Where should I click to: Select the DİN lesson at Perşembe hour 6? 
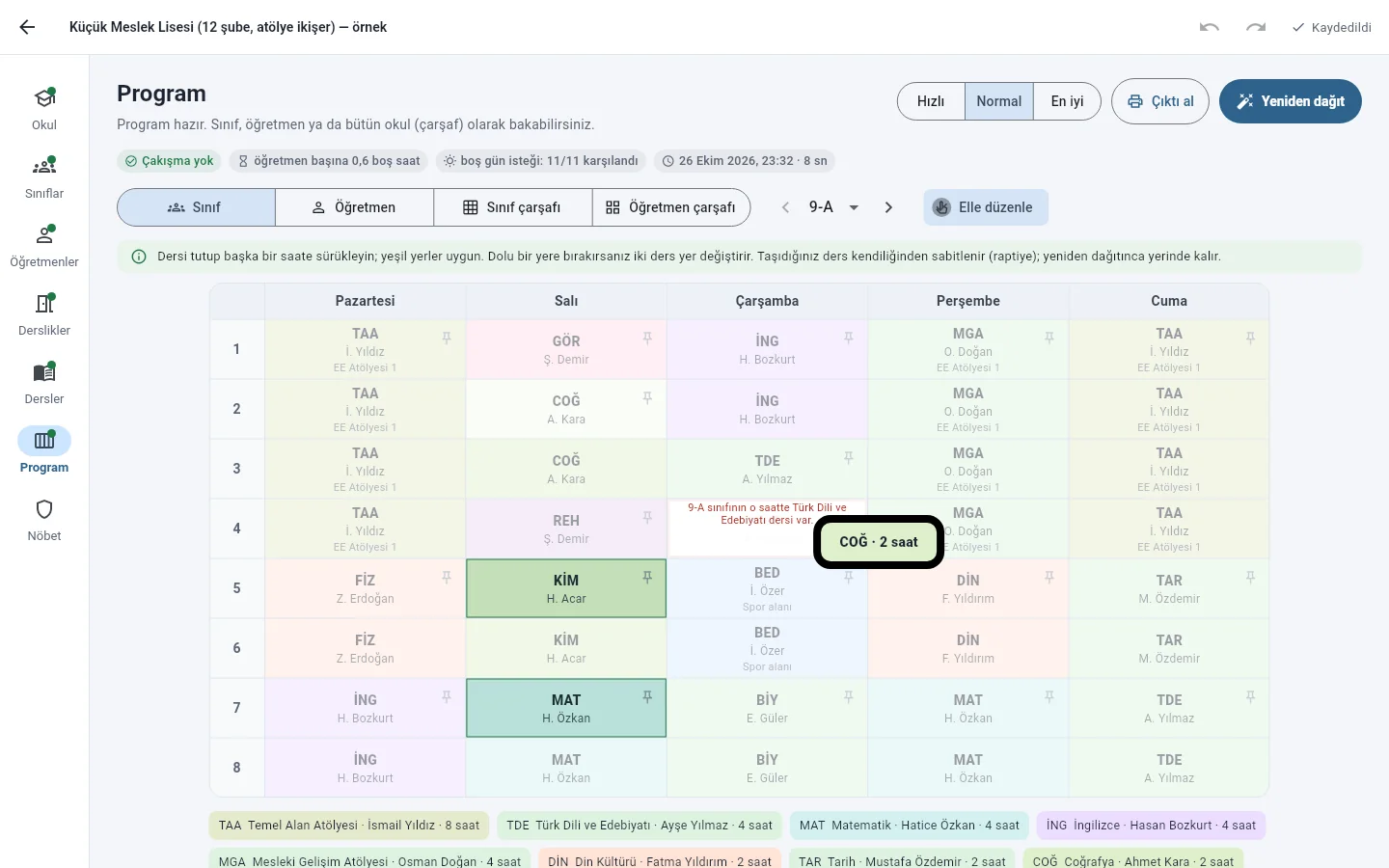968,648
